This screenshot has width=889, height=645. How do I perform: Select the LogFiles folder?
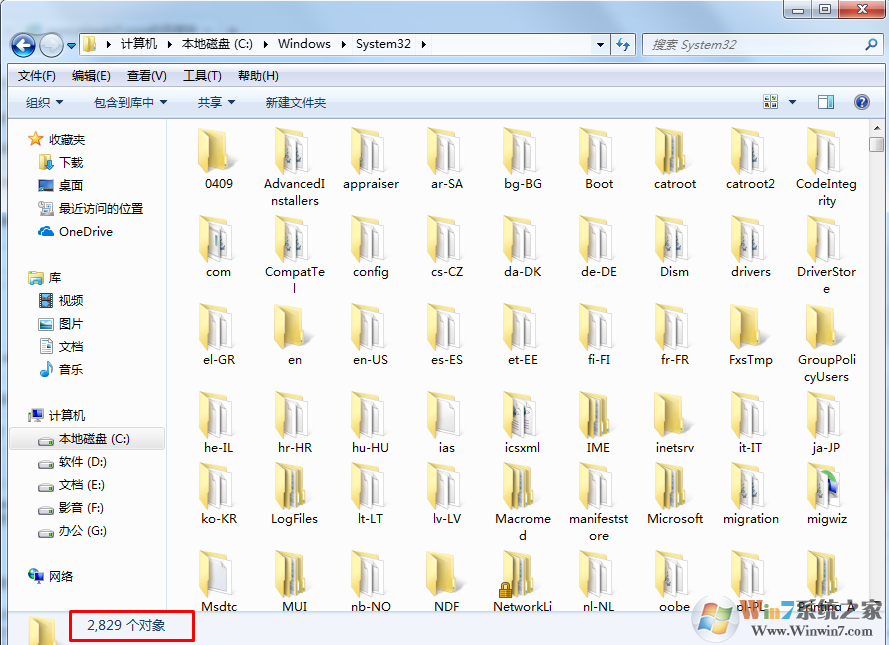click(x=294, y=494)
